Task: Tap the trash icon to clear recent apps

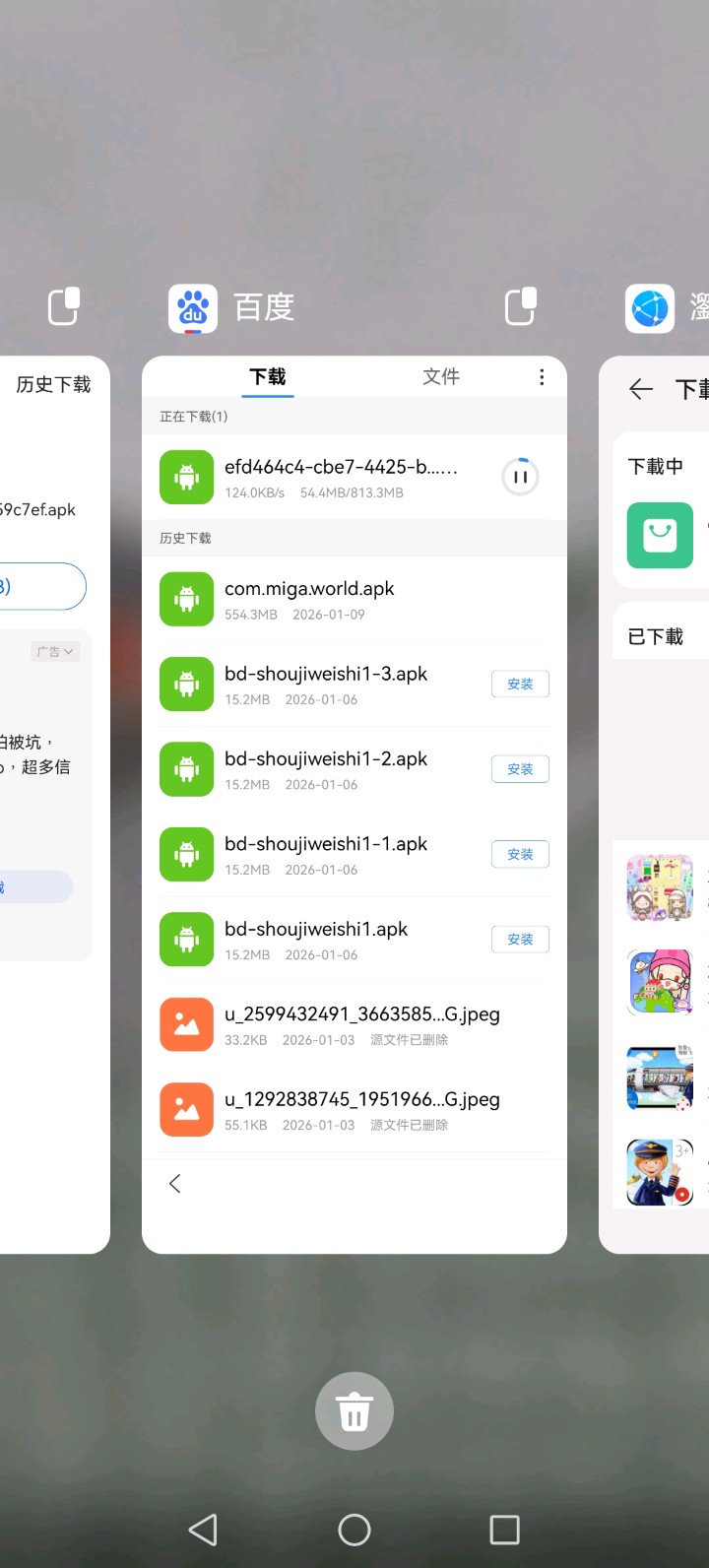Action: pyautogui.click(x=354, y=1411)
